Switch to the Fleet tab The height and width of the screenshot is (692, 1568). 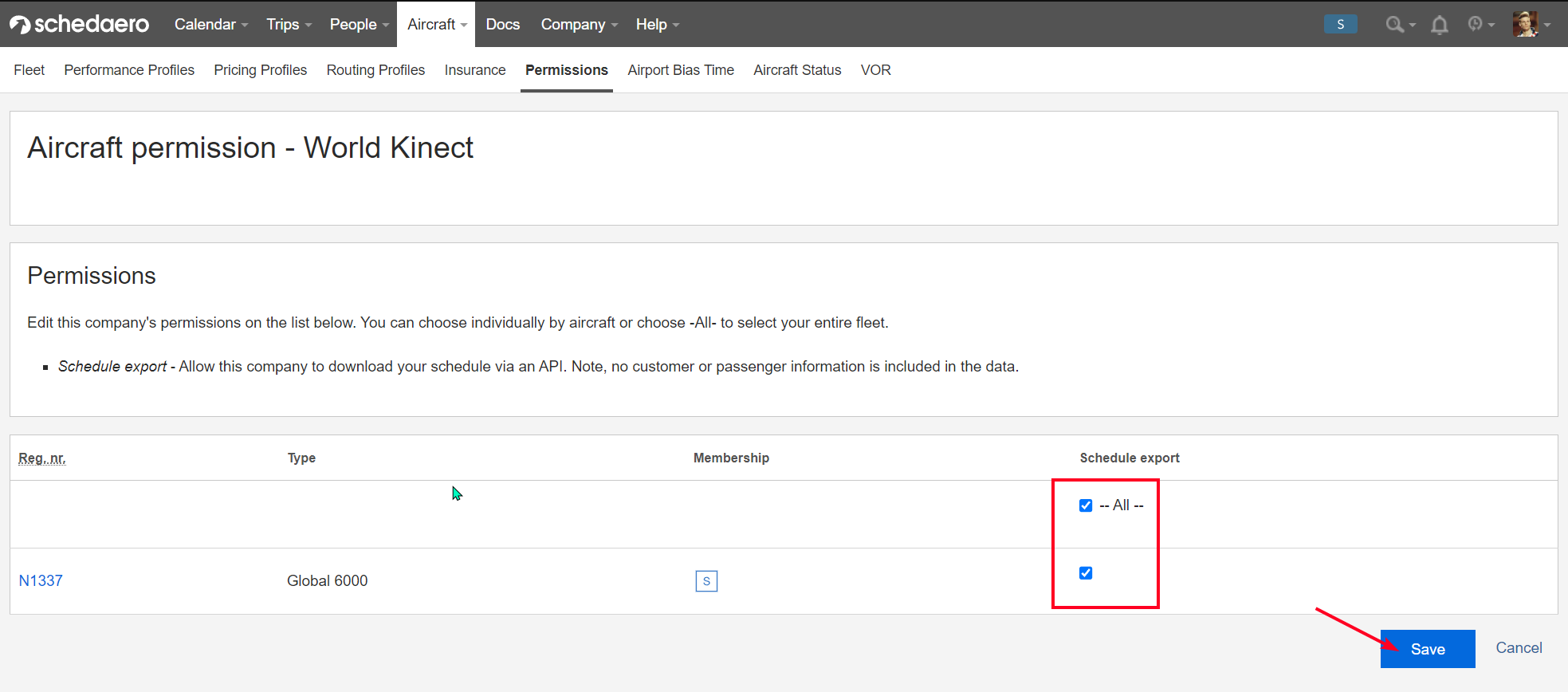(29, 70)
